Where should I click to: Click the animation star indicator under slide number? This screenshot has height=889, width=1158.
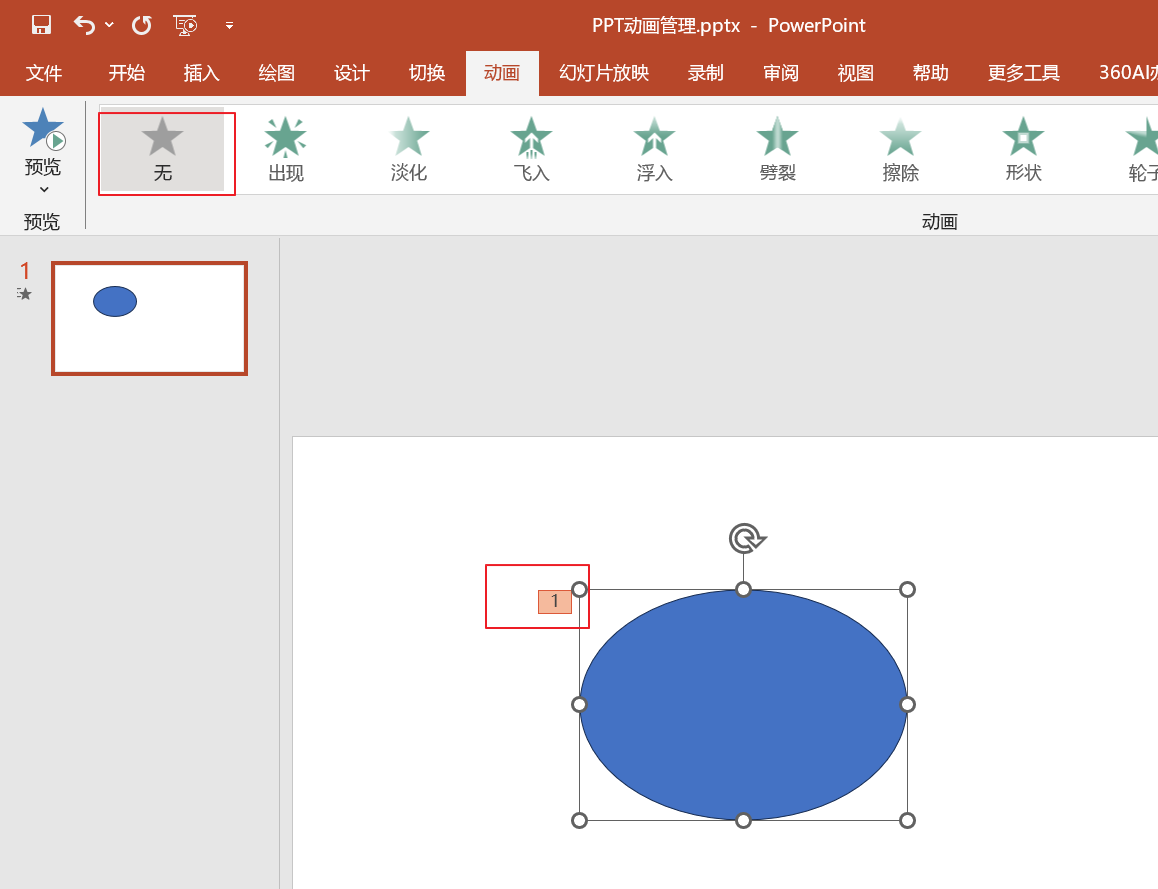point(24,294)
